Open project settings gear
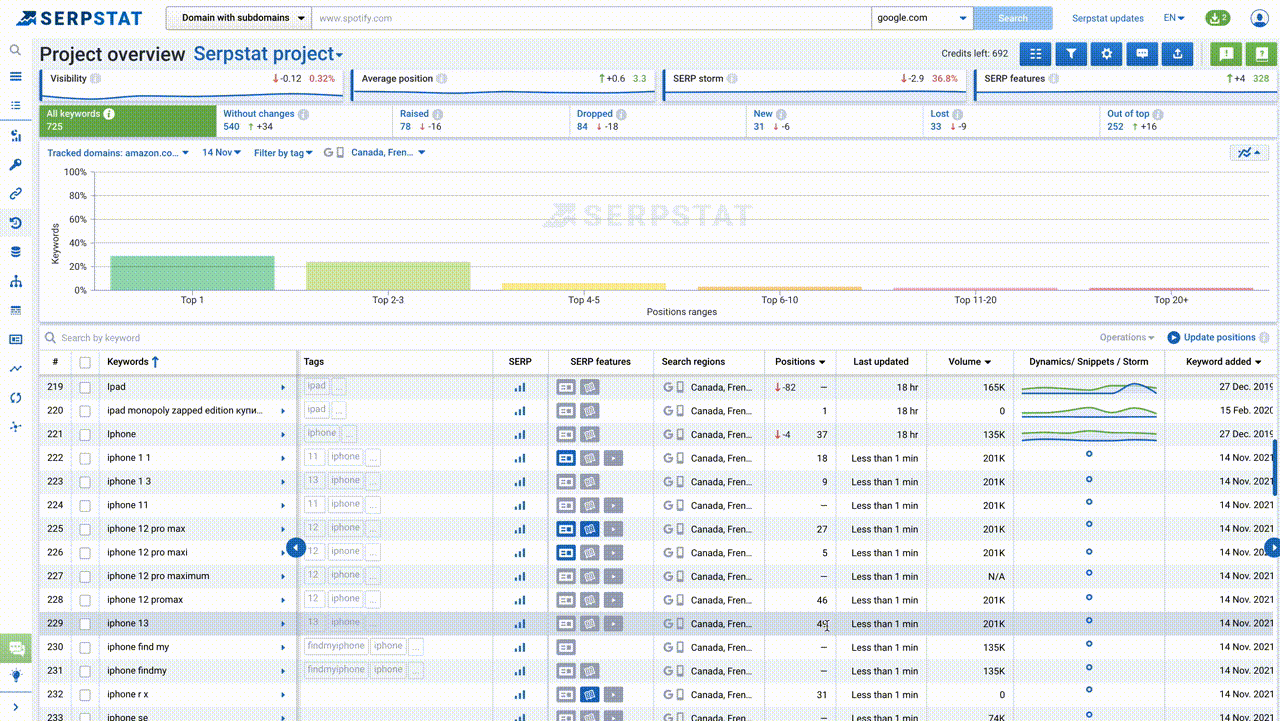 pos(1106,55)
